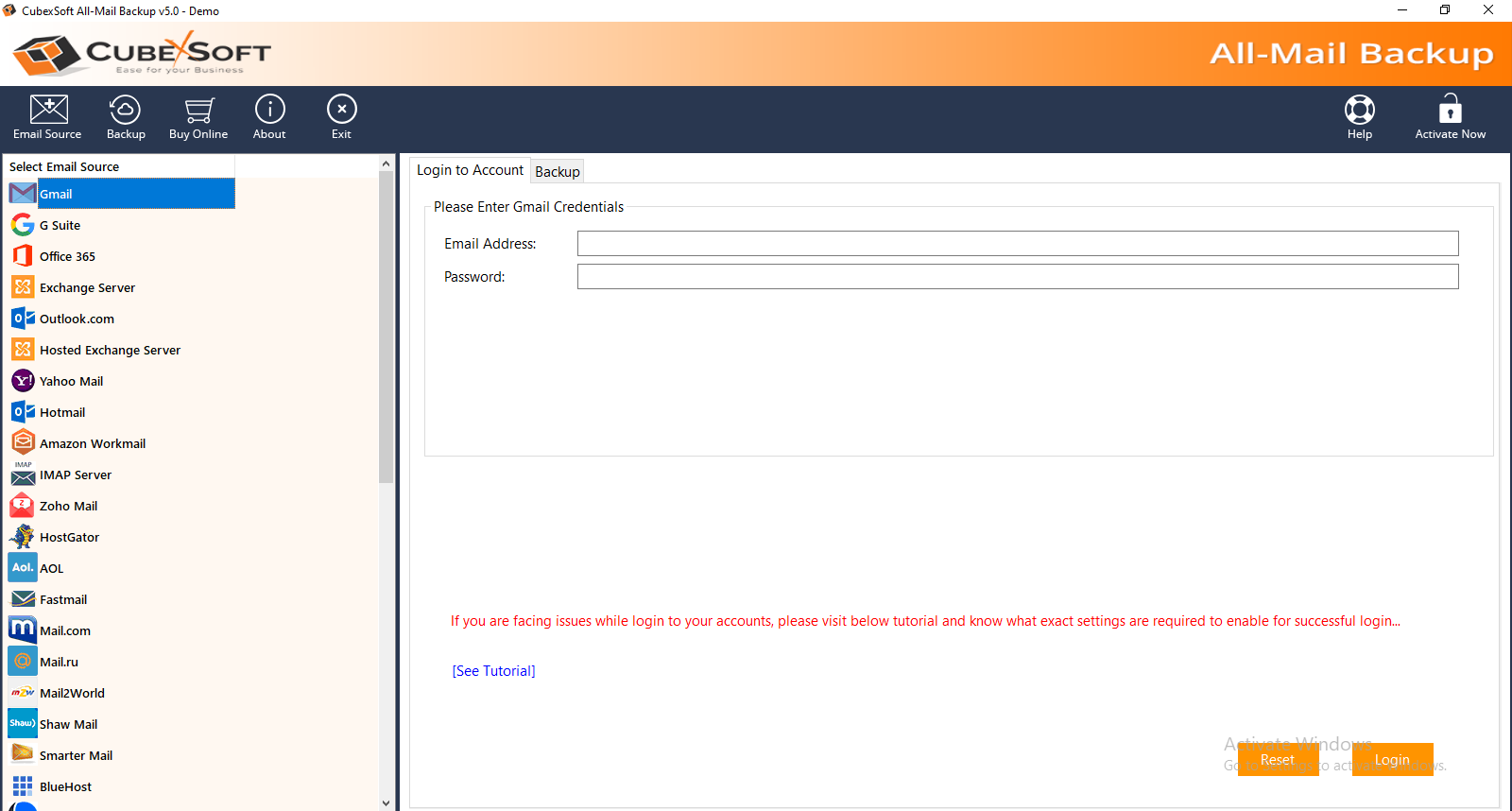Image resolution: width=1512 pixels, height=811 pixels.
Task: Focus the Password input field
Action: pos(1018,277)
